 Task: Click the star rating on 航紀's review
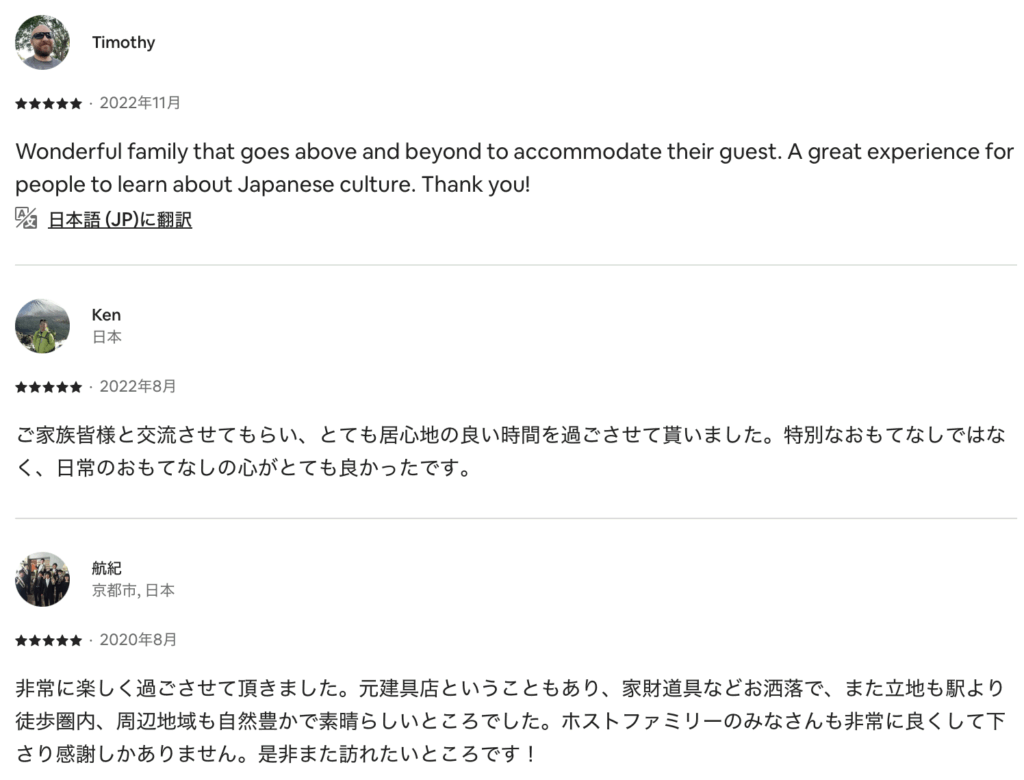pos(49,640)
